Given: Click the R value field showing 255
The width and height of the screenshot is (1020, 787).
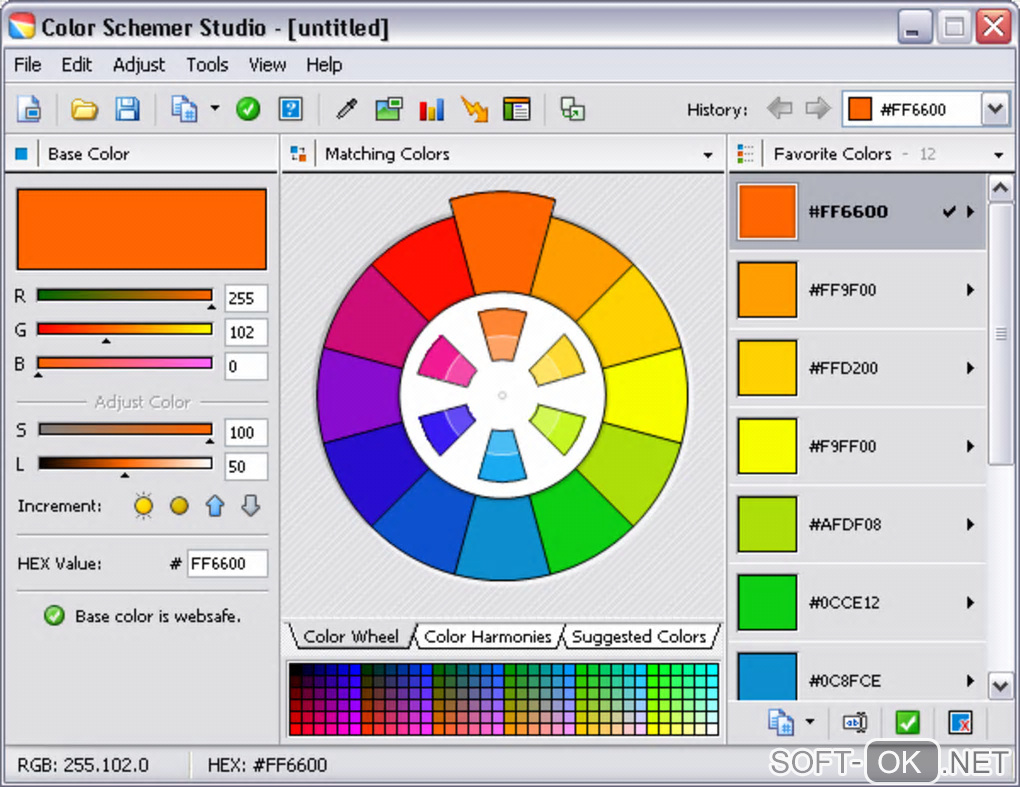Looking at the screenshot, I should [x=246, y=299].
